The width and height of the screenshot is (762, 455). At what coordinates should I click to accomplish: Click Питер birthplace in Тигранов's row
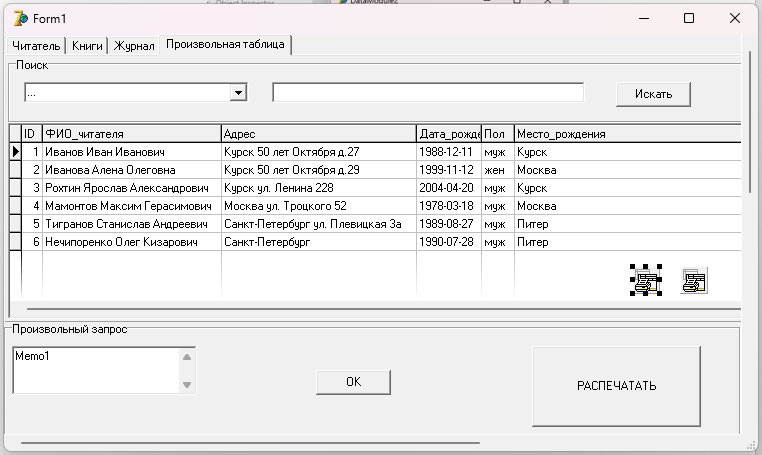[628, 224]
